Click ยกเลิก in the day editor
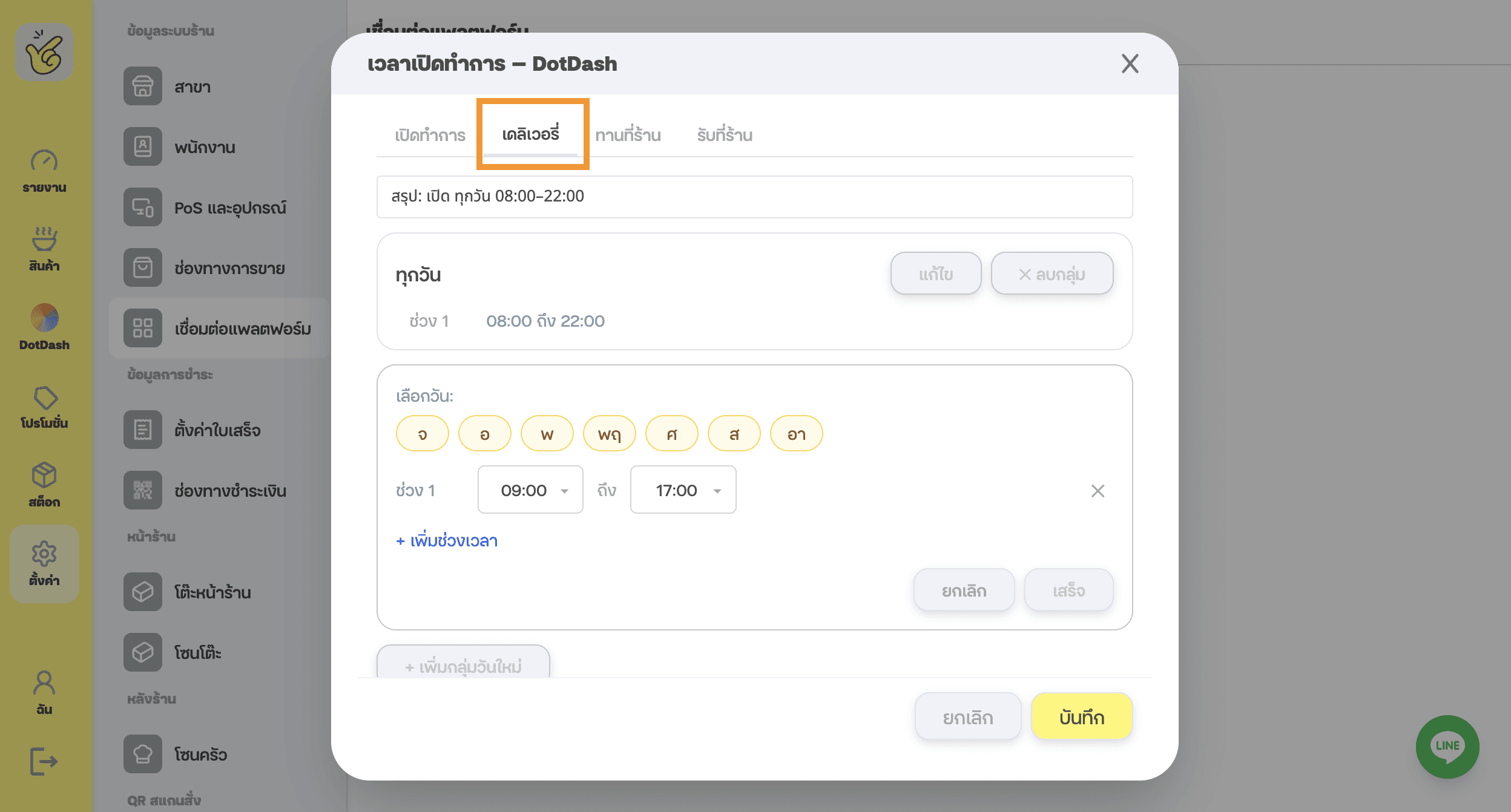 [x=964, y=590]
